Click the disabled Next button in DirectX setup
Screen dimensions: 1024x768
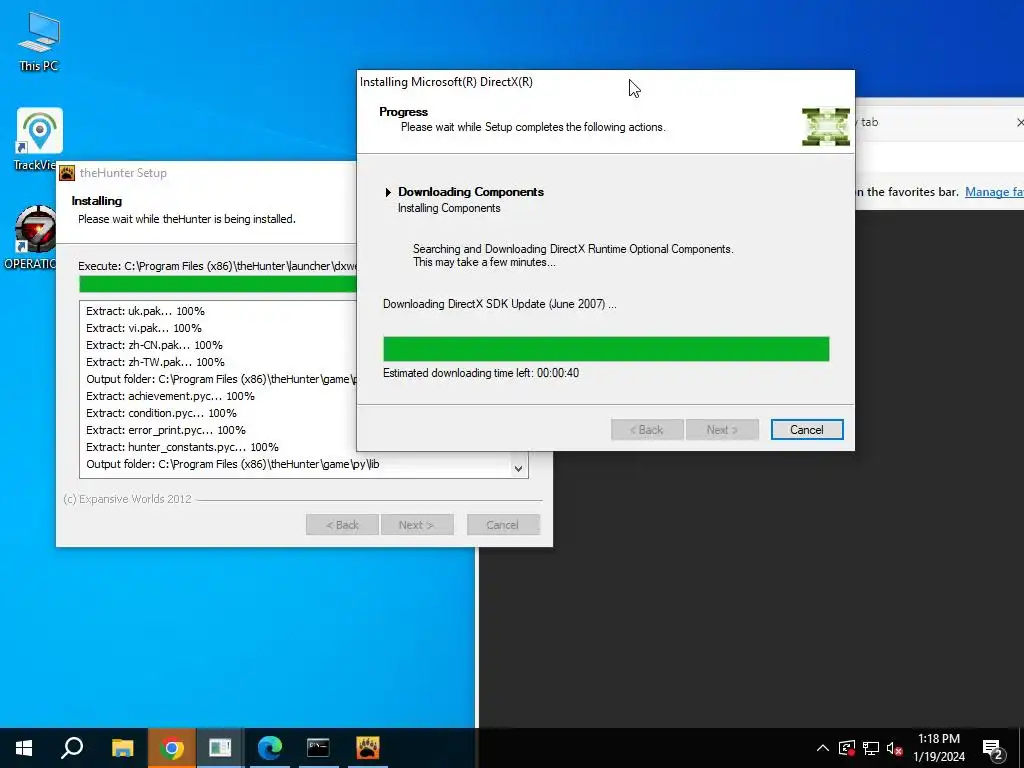(722, 430)
